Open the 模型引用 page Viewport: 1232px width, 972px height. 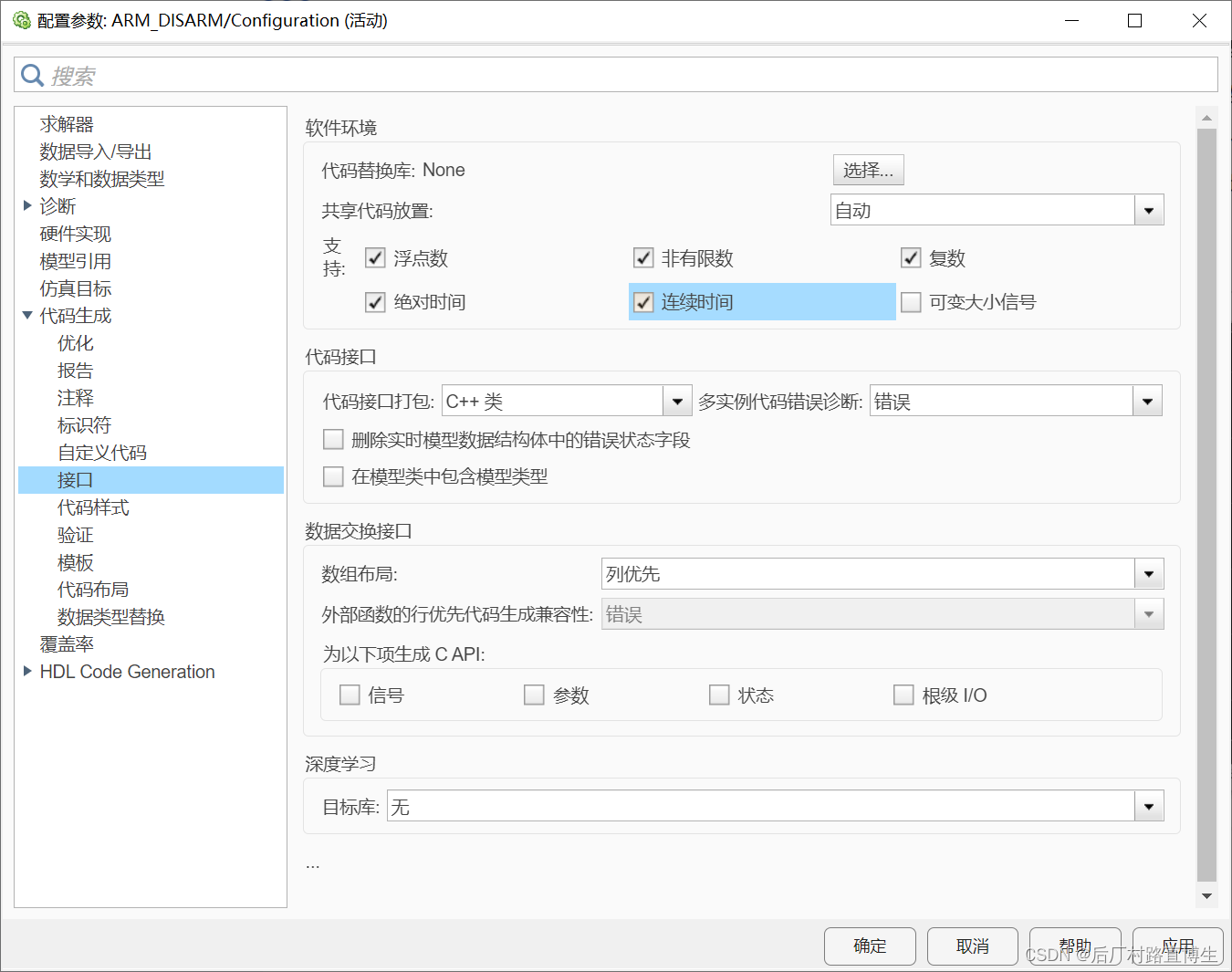coord(76,261)
